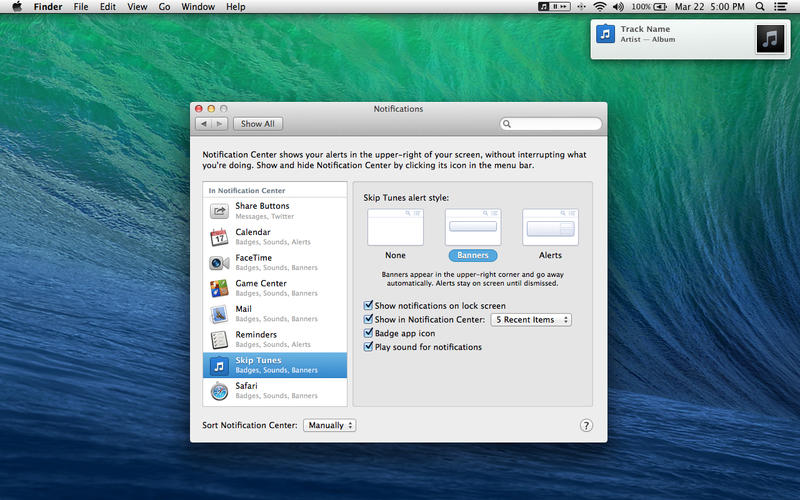Click the Alerts label under the thumbnail
800x500 pixels.
pyautogui.click(x=550, y=255)
